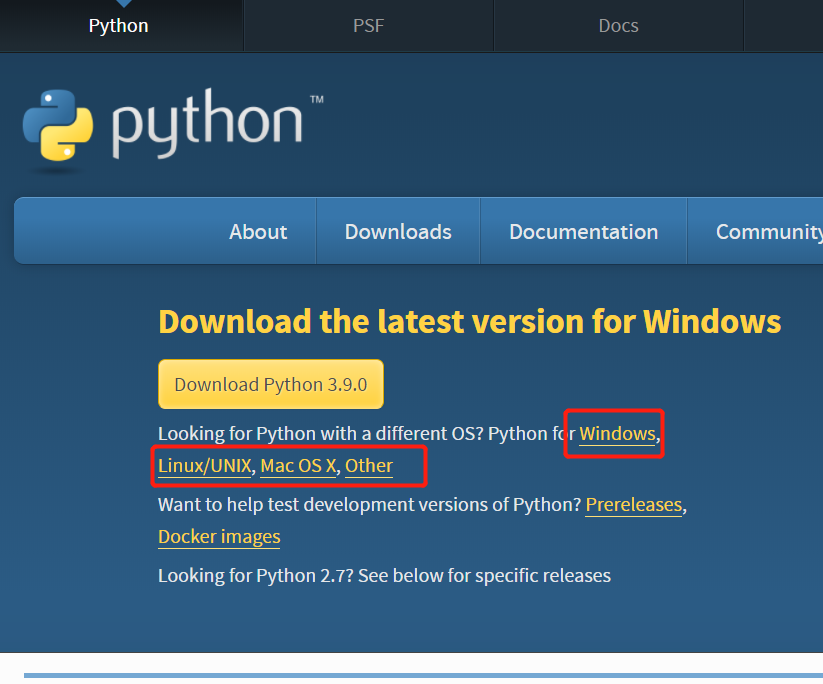This screenshot has height=684, width=823.
Task: Switch to the Python top tab
Action: coord(119,26)
